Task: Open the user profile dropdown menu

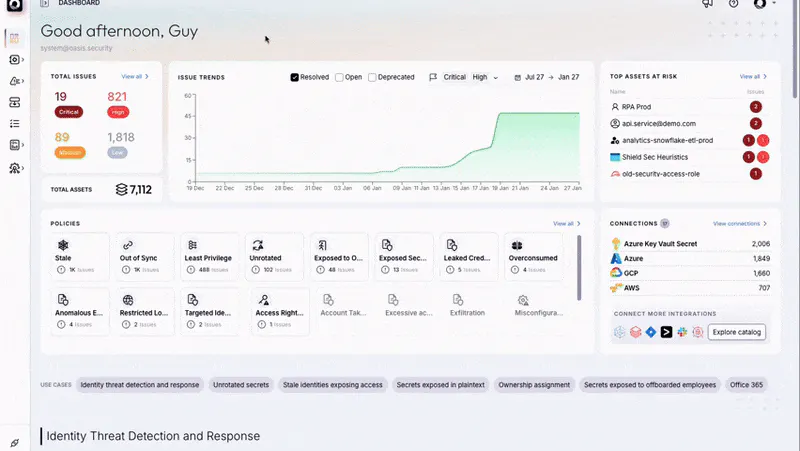Action: coord(765,4)
